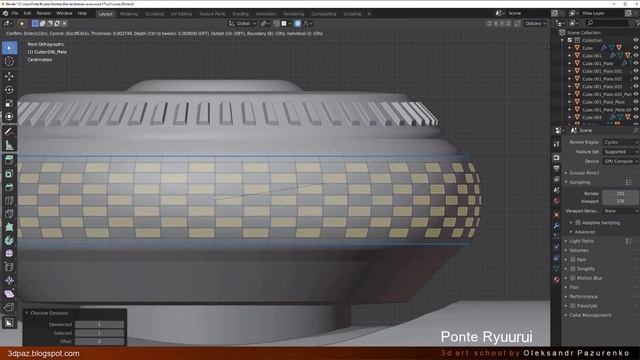Open the Output properties tab
Image resolution: width=640 pixels, height=360 pixels.
click(x=556, y=168)
